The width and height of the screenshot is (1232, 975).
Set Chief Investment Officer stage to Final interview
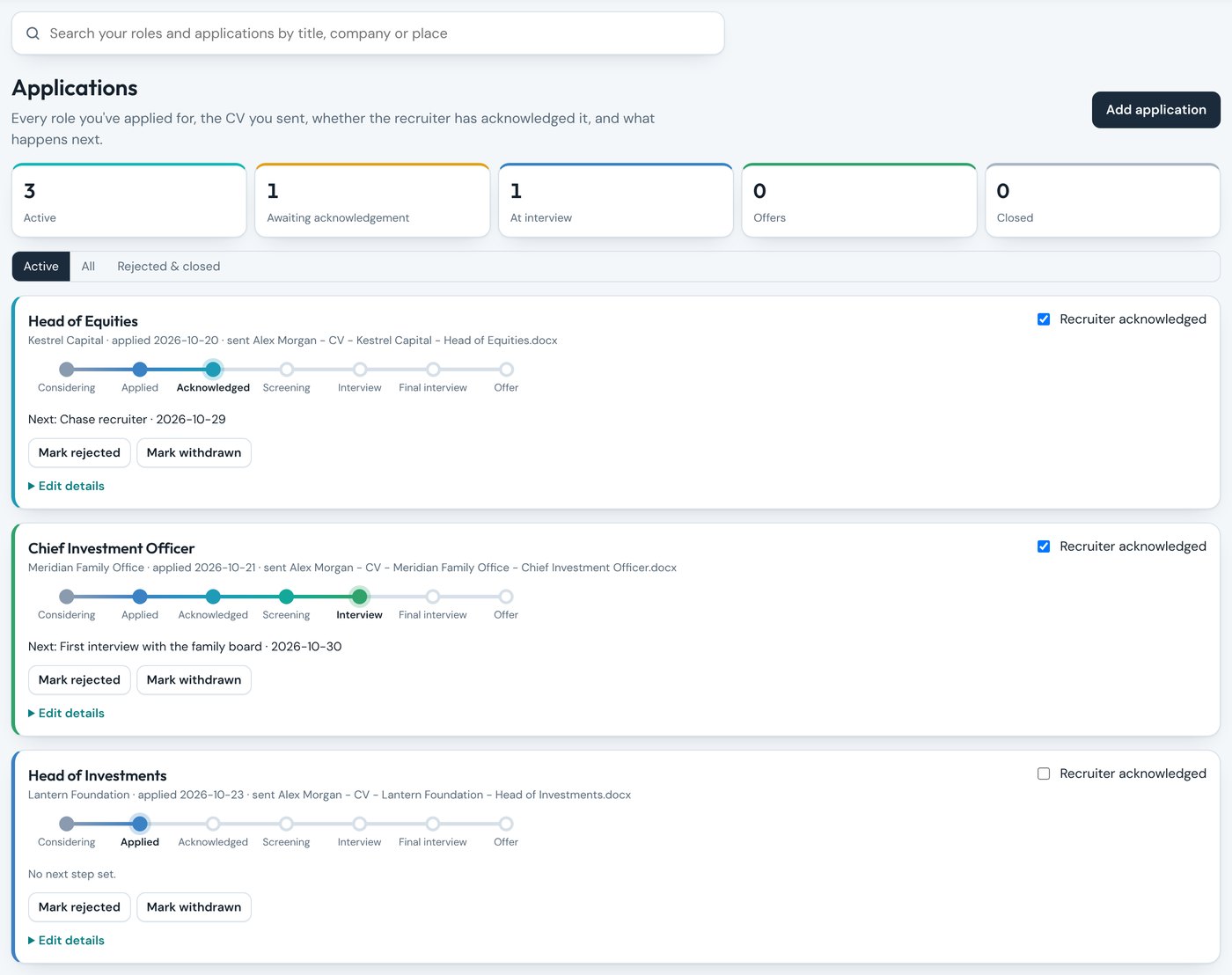[433, 597]
